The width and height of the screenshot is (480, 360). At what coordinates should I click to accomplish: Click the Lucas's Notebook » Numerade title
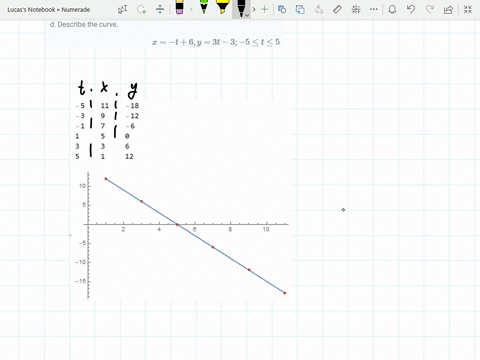click(49, 10)
